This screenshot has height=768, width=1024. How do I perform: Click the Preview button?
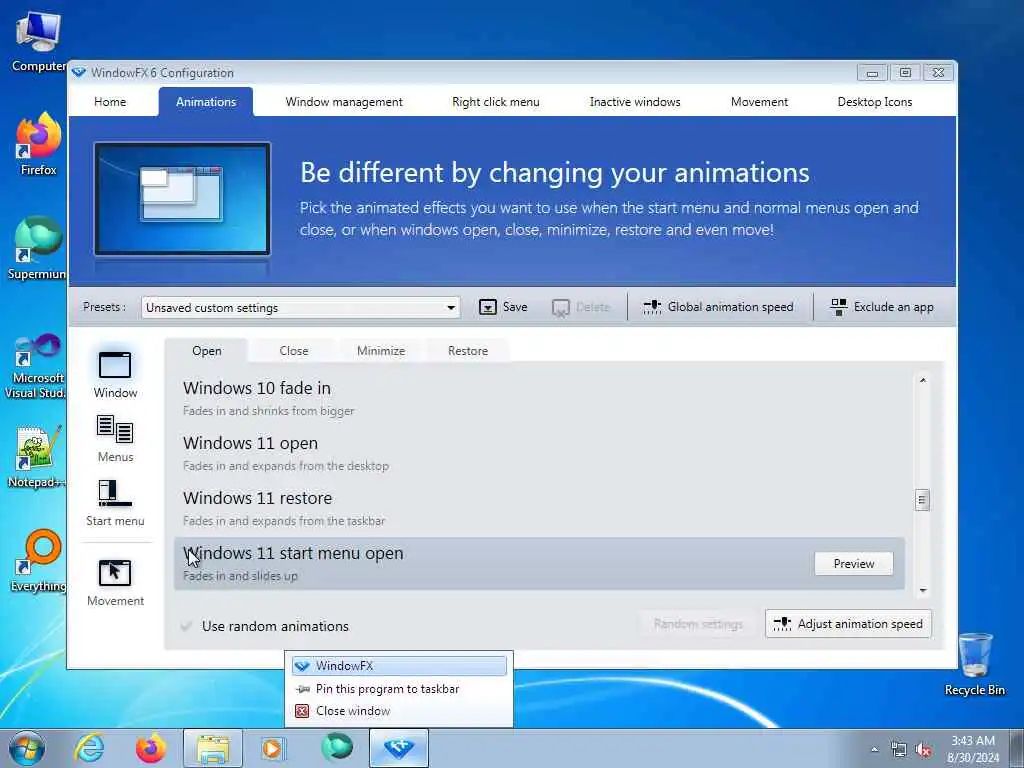(x=854, y=564)
